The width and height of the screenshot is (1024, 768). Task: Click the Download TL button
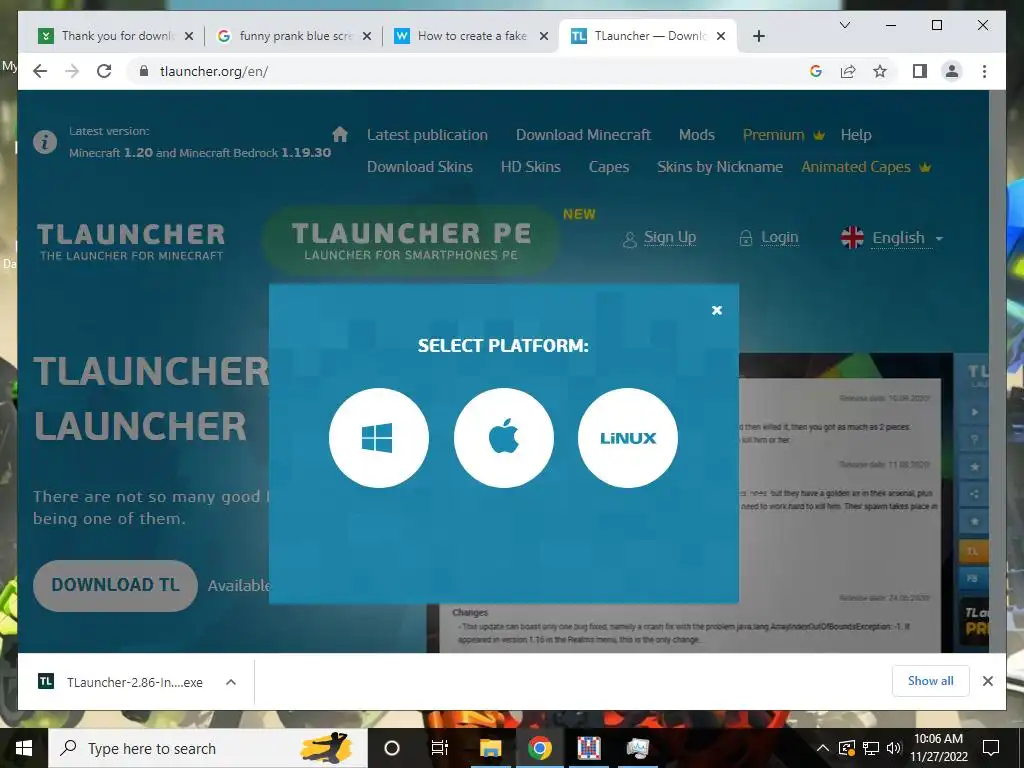[115, 585]
